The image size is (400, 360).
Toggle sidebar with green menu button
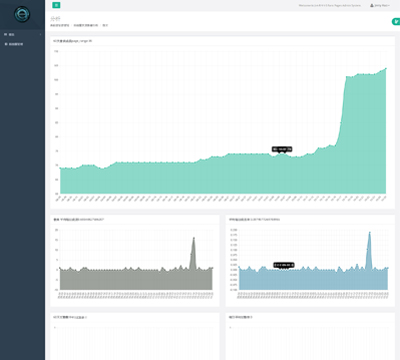(56, 5)
